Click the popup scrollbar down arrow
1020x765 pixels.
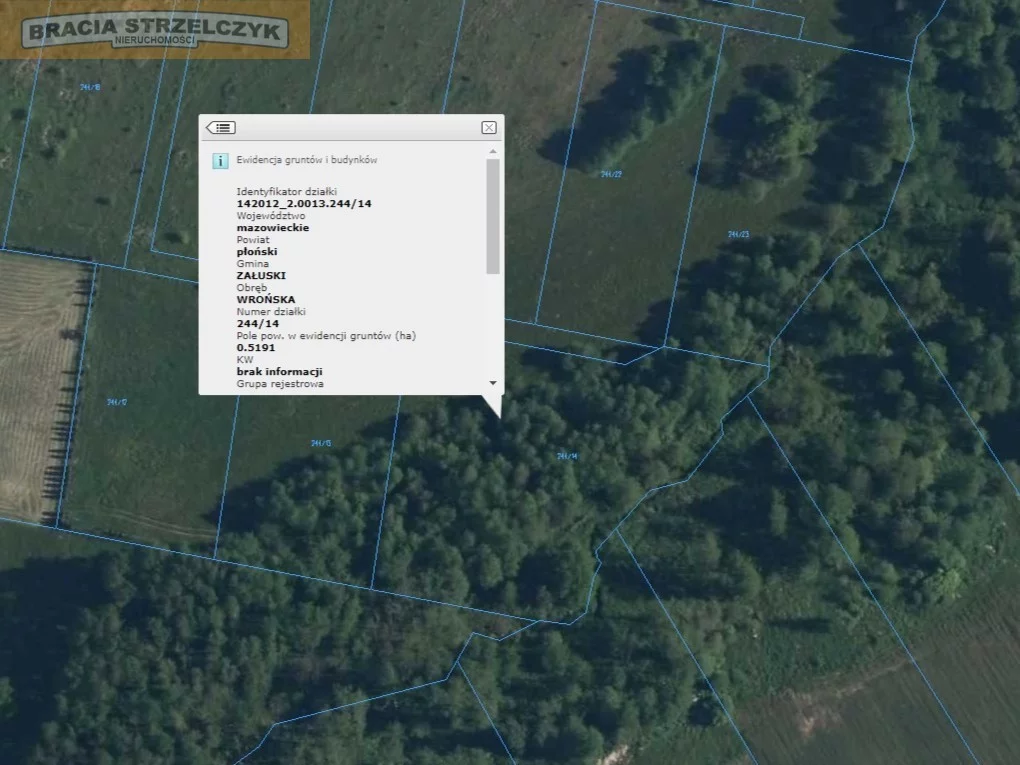coord(492,383)
